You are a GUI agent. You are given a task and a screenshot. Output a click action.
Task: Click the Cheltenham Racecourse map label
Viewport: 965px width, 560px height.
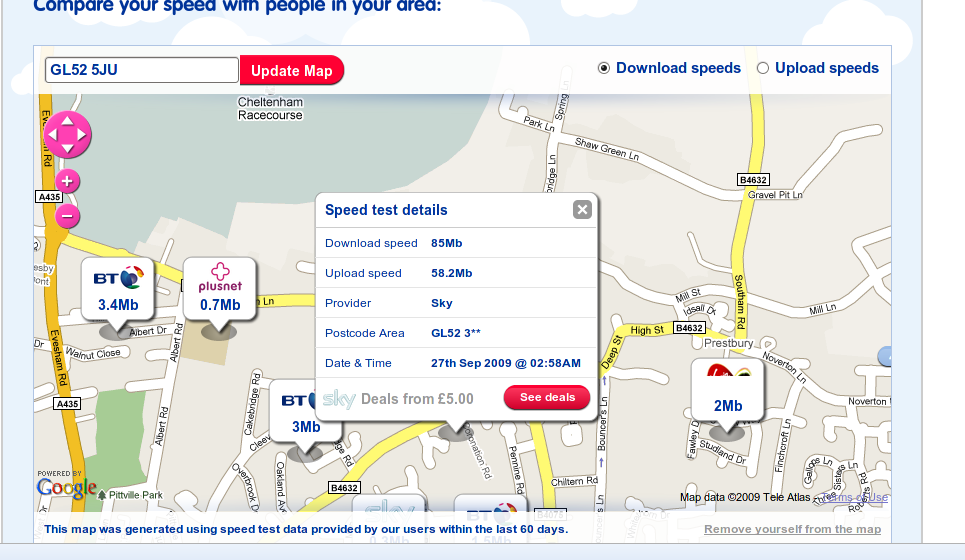270,108
